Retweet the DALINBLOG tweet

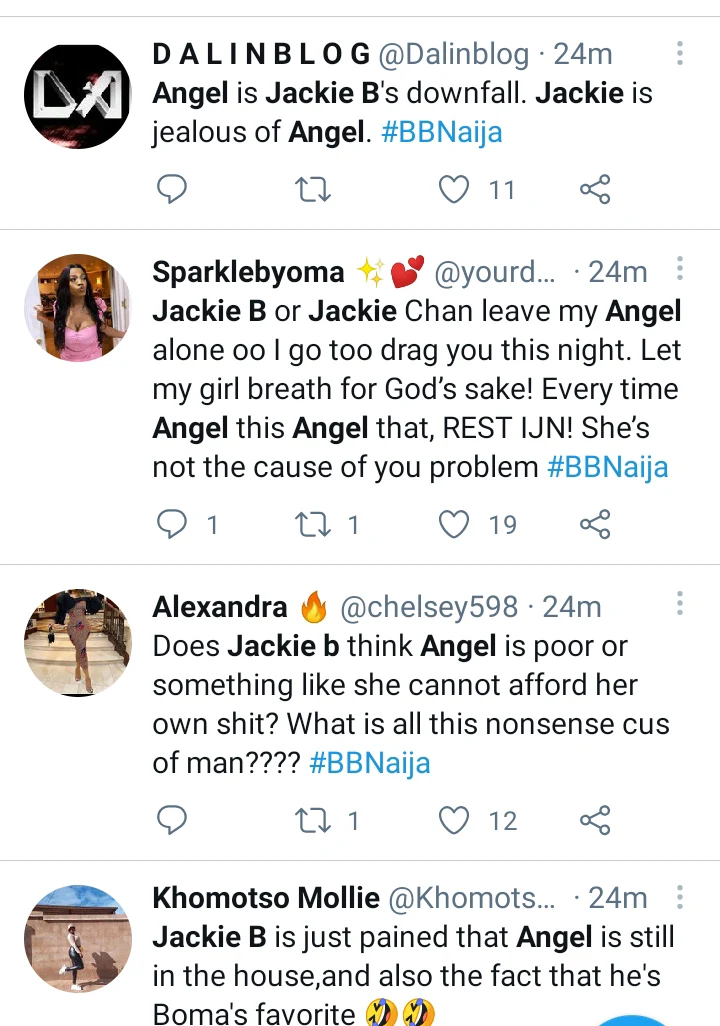coord(315,189)
